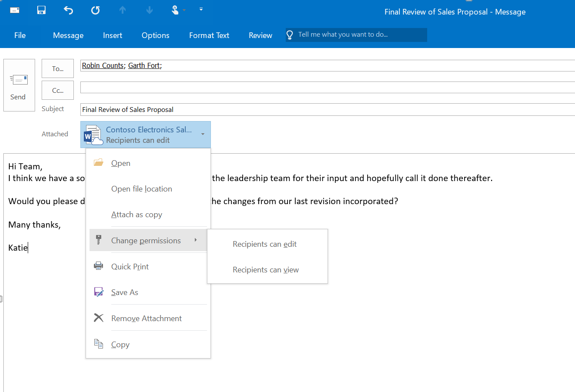Click the submenu arrow of Change permissions
The width and height of the screenshot is (575, 392).
195,240
